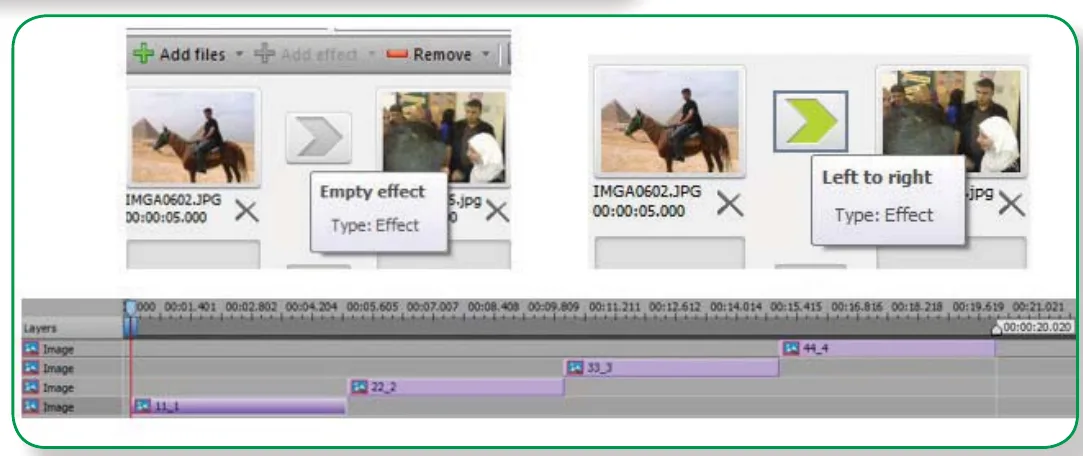Viewport: 1083px width, 456px height.
Task: Remove IMGA0602.JPG via its X beside the Empty effect tooltip
Action: click(247, 211)
